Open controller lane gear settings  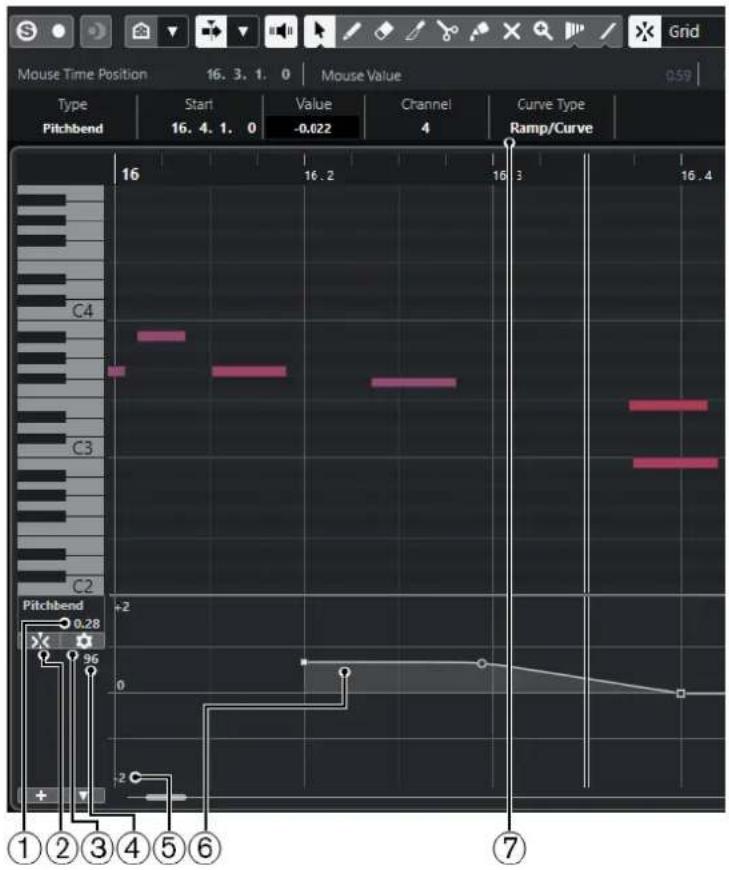click(x=84, y=642)
